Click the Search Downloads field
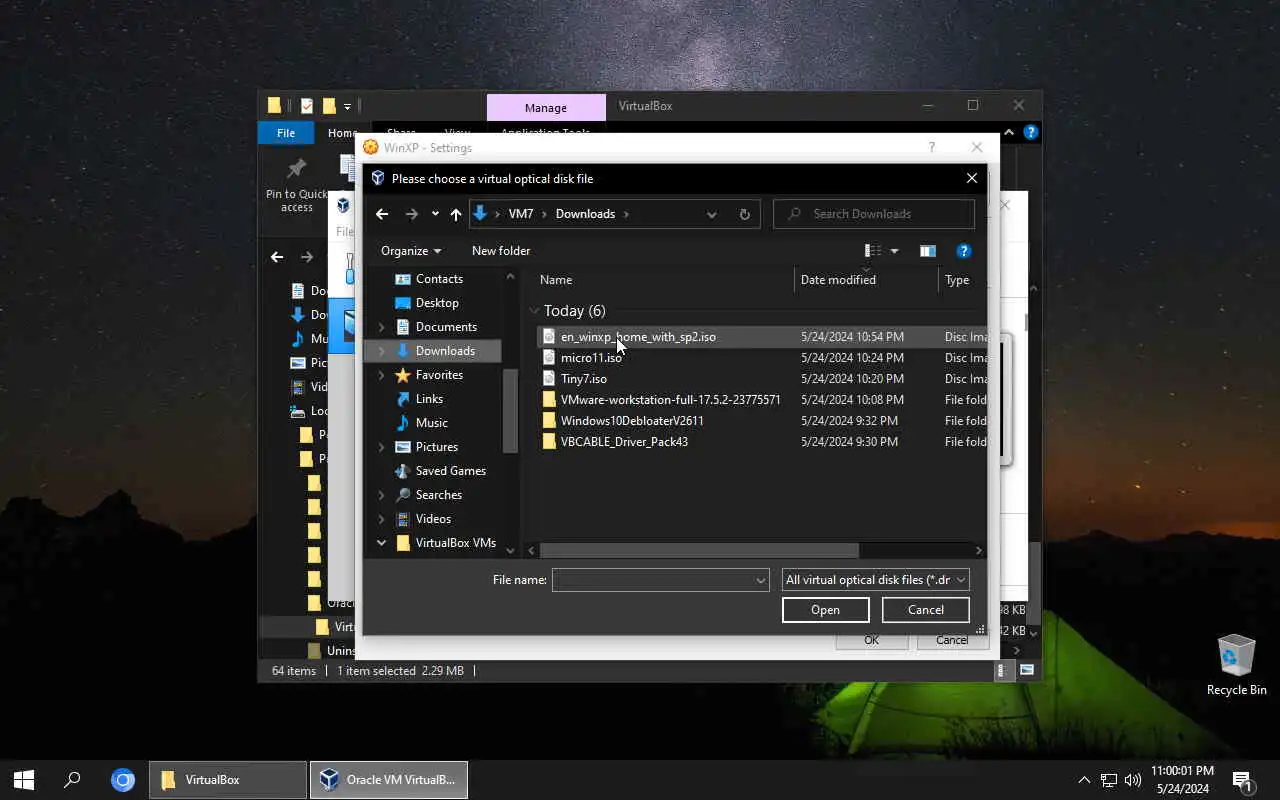The height and width of the screenshot is (800, 1280). point(874,214)
